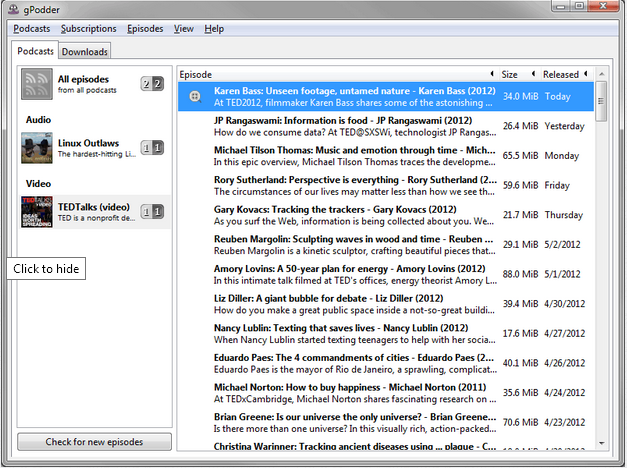This screenshot has width=627, height=468.
Task: Click the Audio section heading
Action: coord(38,120)
